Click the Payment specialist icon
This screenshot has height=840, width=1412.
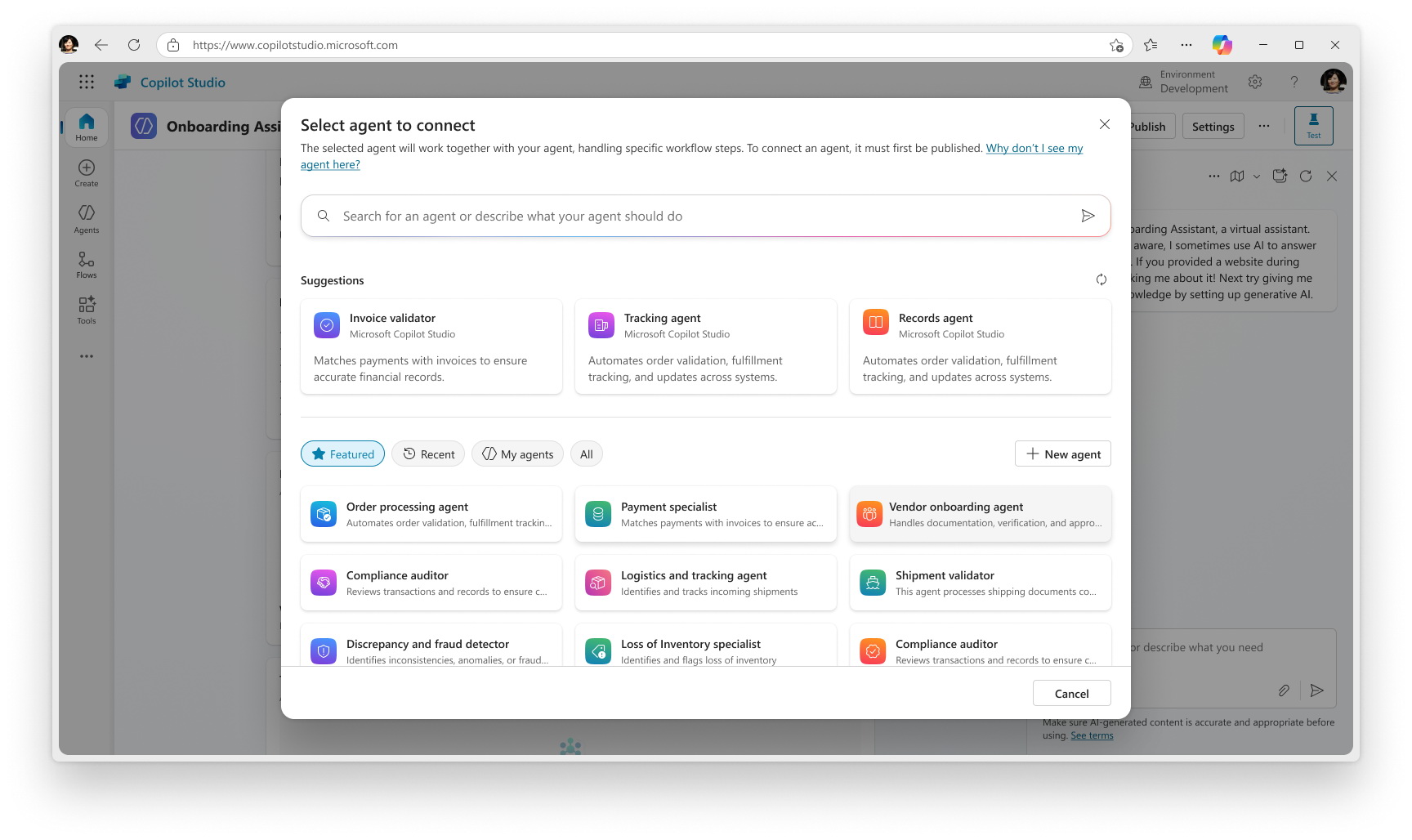tap(598, 514)
